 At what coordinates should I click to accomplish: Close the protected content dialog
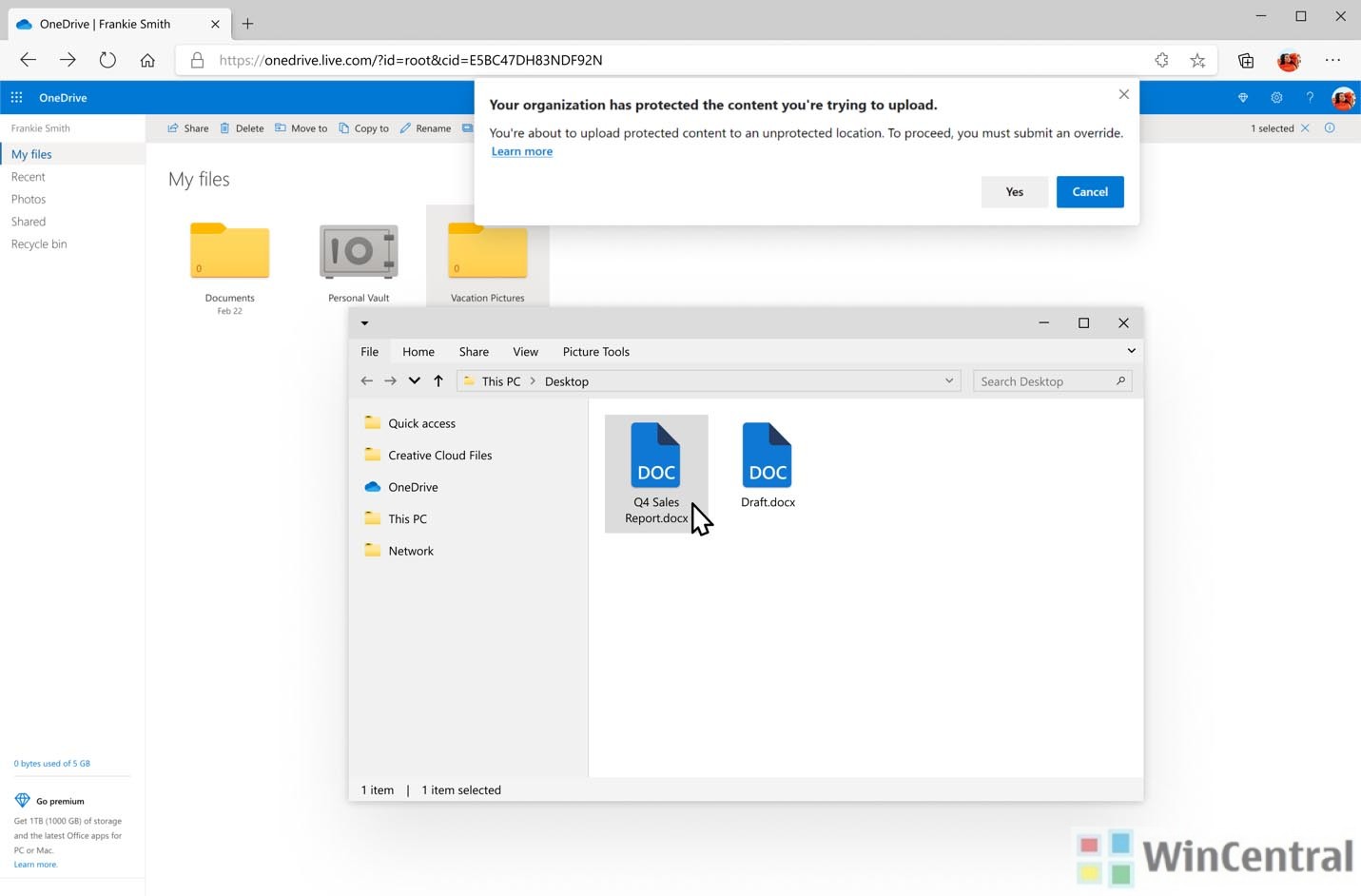pyautogui.click(x=1124, y=94)
